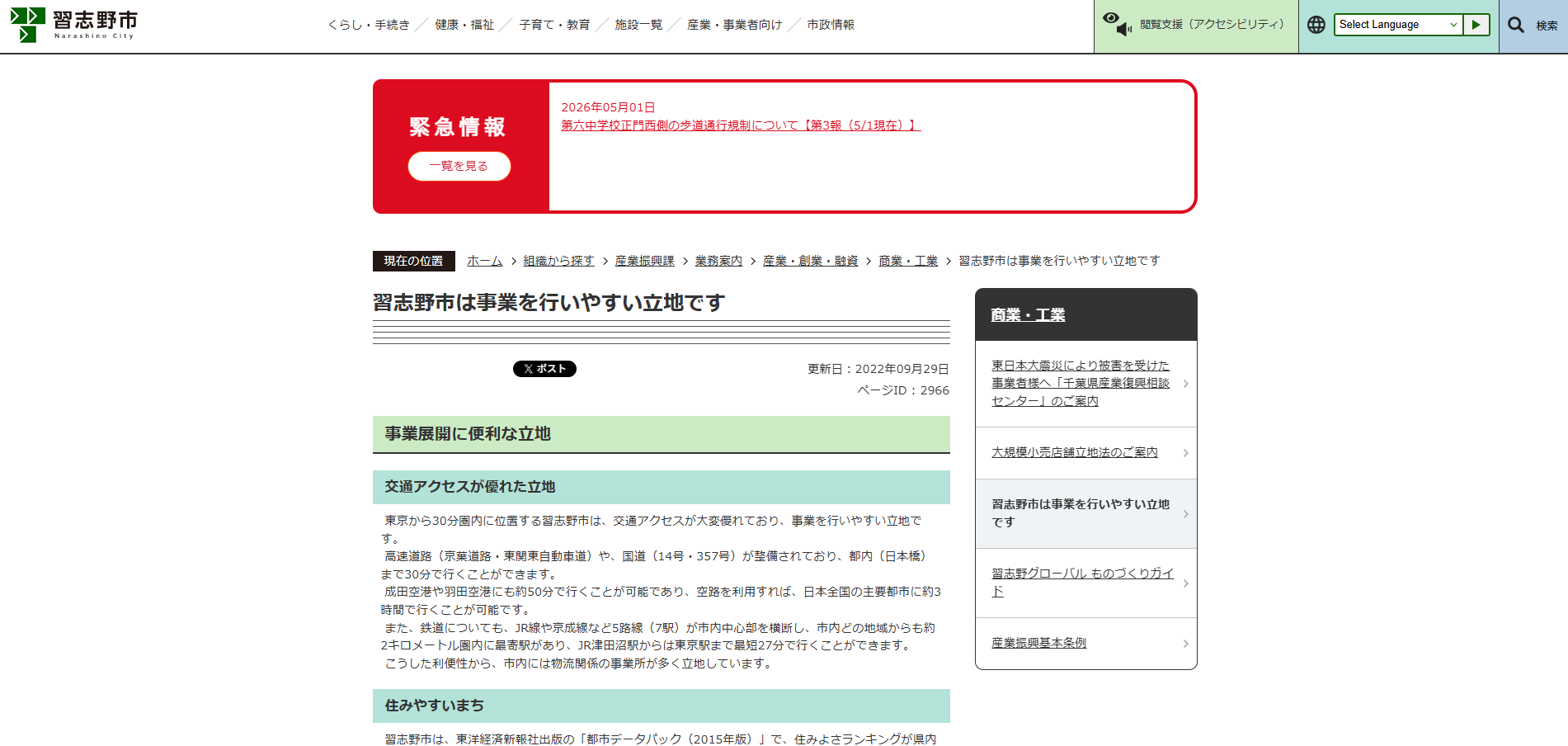Go to 業務案内 breadcrumb link

click(x=718, y=261)
